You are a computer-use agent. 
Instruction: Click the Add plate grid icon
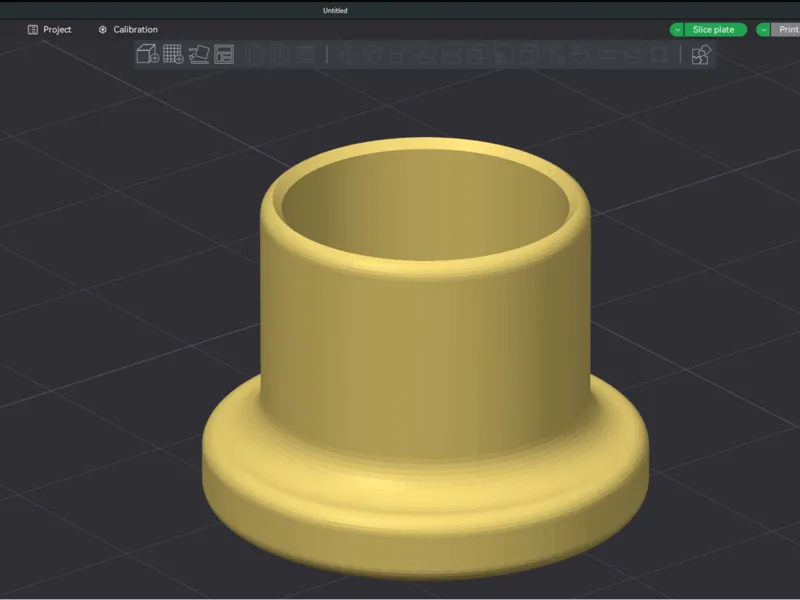[173, 54]
